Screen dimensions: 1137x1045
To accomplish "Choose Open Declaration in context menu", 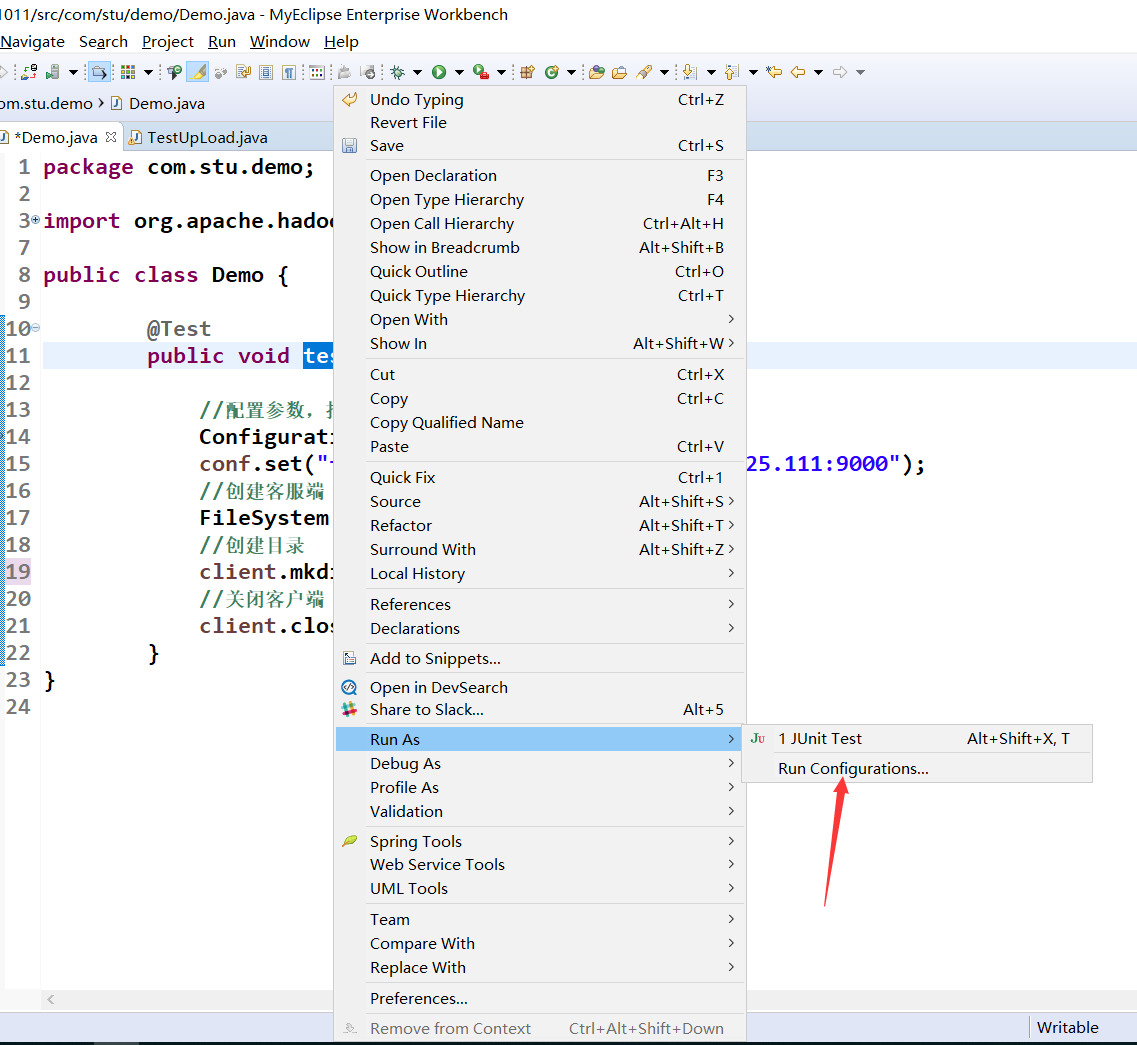I will coord(540,175).
